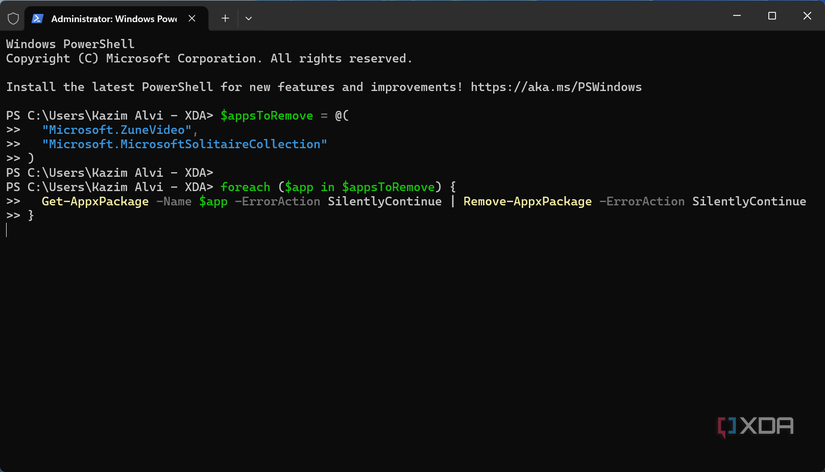The image size is (825, 472).
Task: Close the Administrator: Windows PowerShell tab
Action: [191, 18]
